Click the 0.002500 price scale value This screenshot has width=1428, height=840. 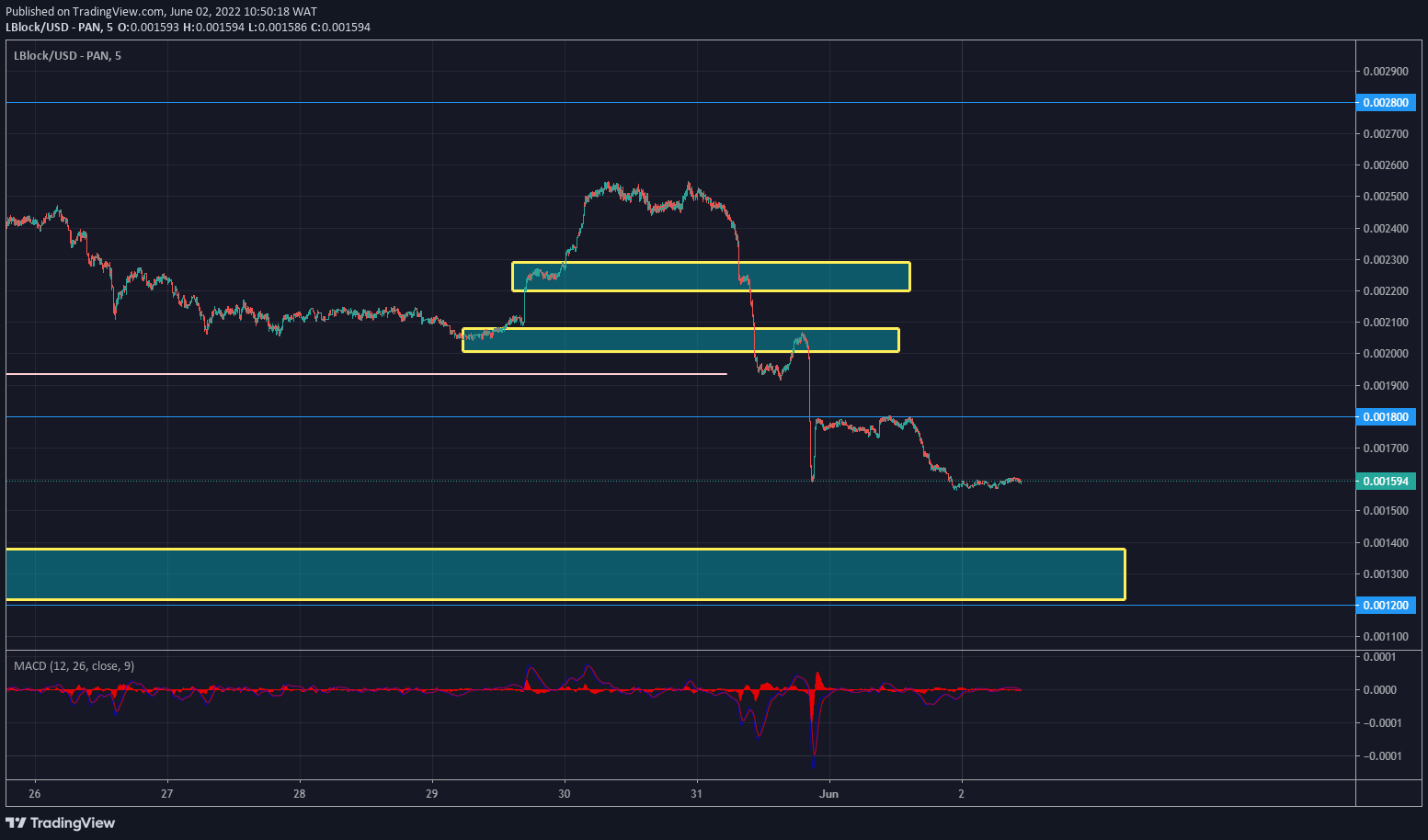(x=1386, y=197)
